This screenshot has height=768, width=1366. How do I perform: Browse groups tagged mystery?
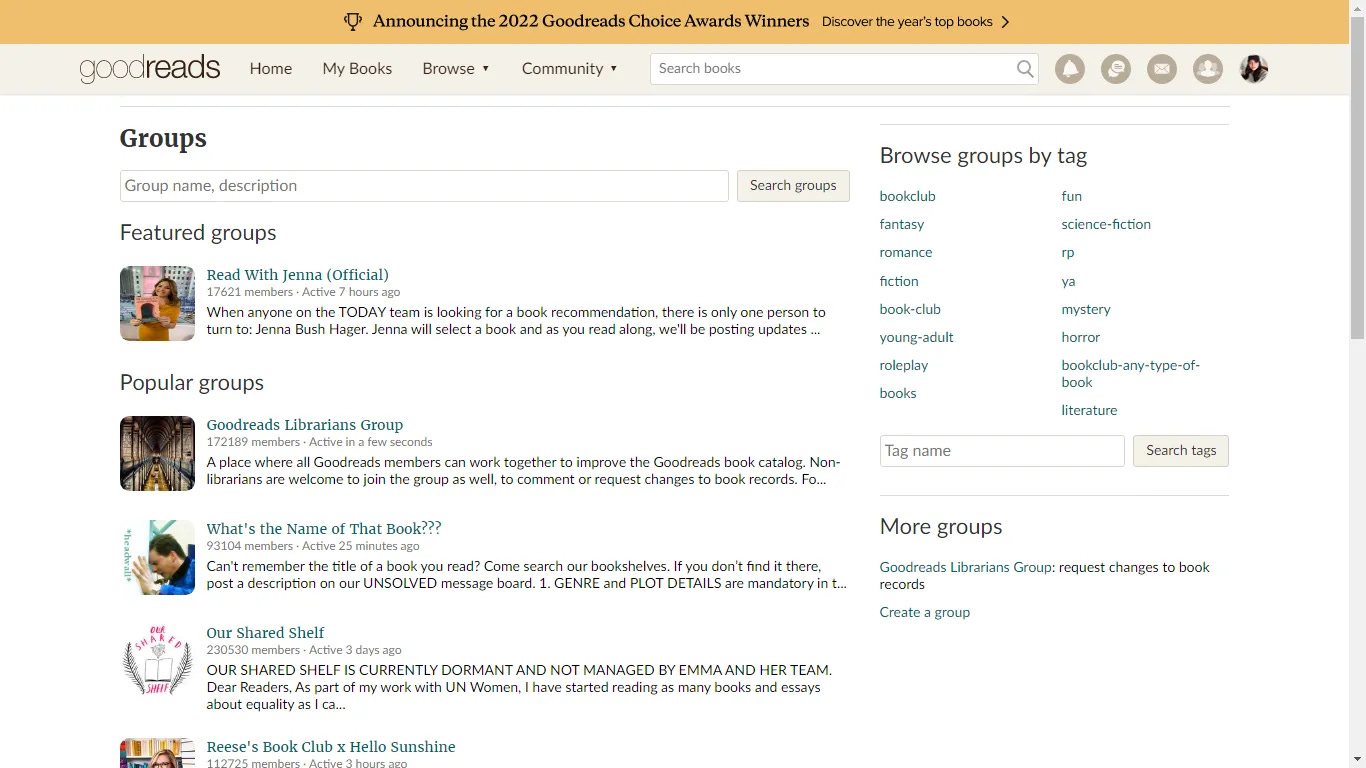pos(1085,309)
